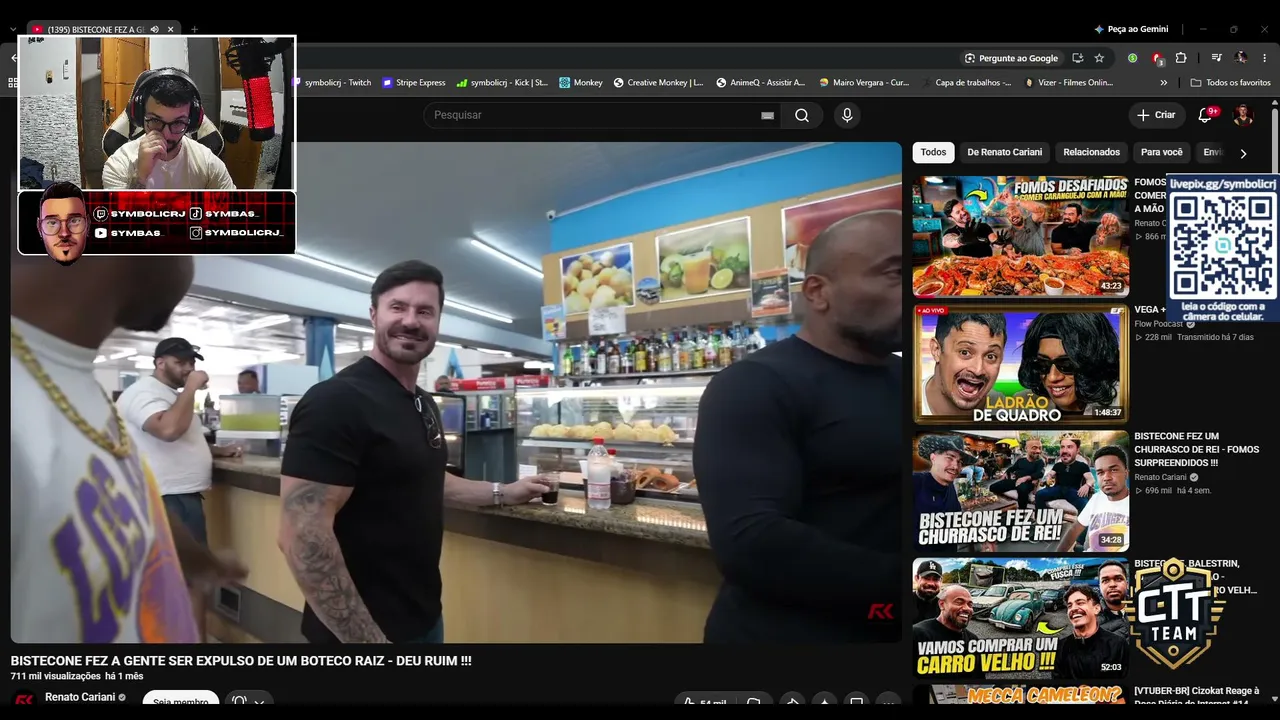Open the Monkey bookmark
The image size is (1280, 720).
(x=581, y=83)
